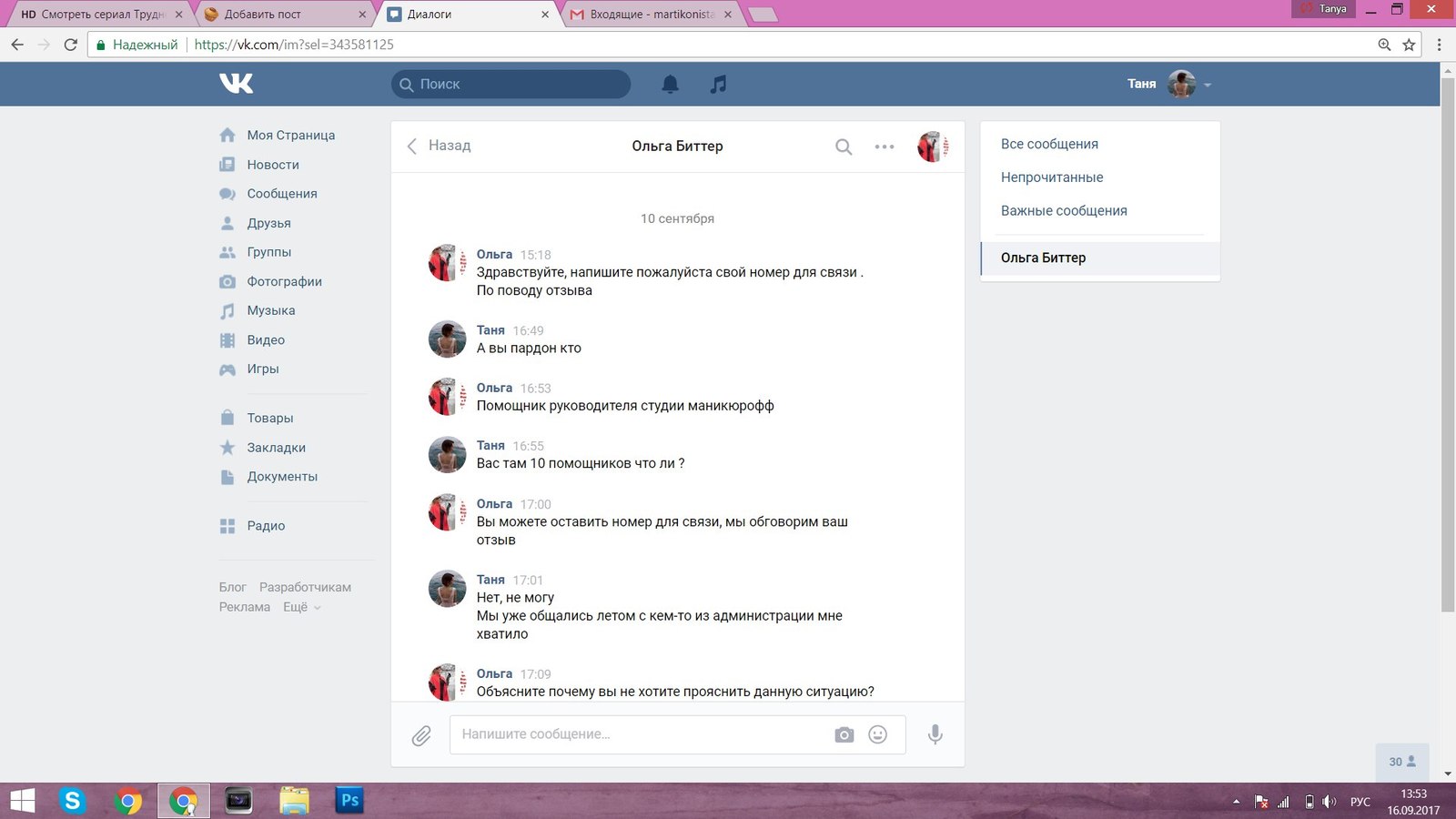Click the Разработчикам footer link

pos(305,587)
